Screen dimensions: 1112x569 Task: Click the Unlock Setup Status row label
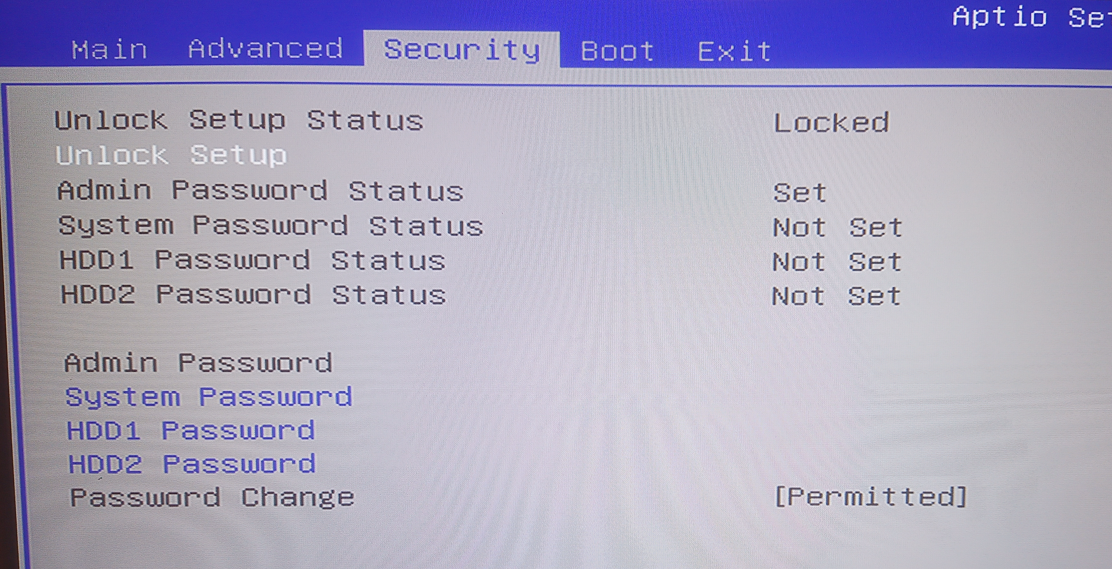239,121
